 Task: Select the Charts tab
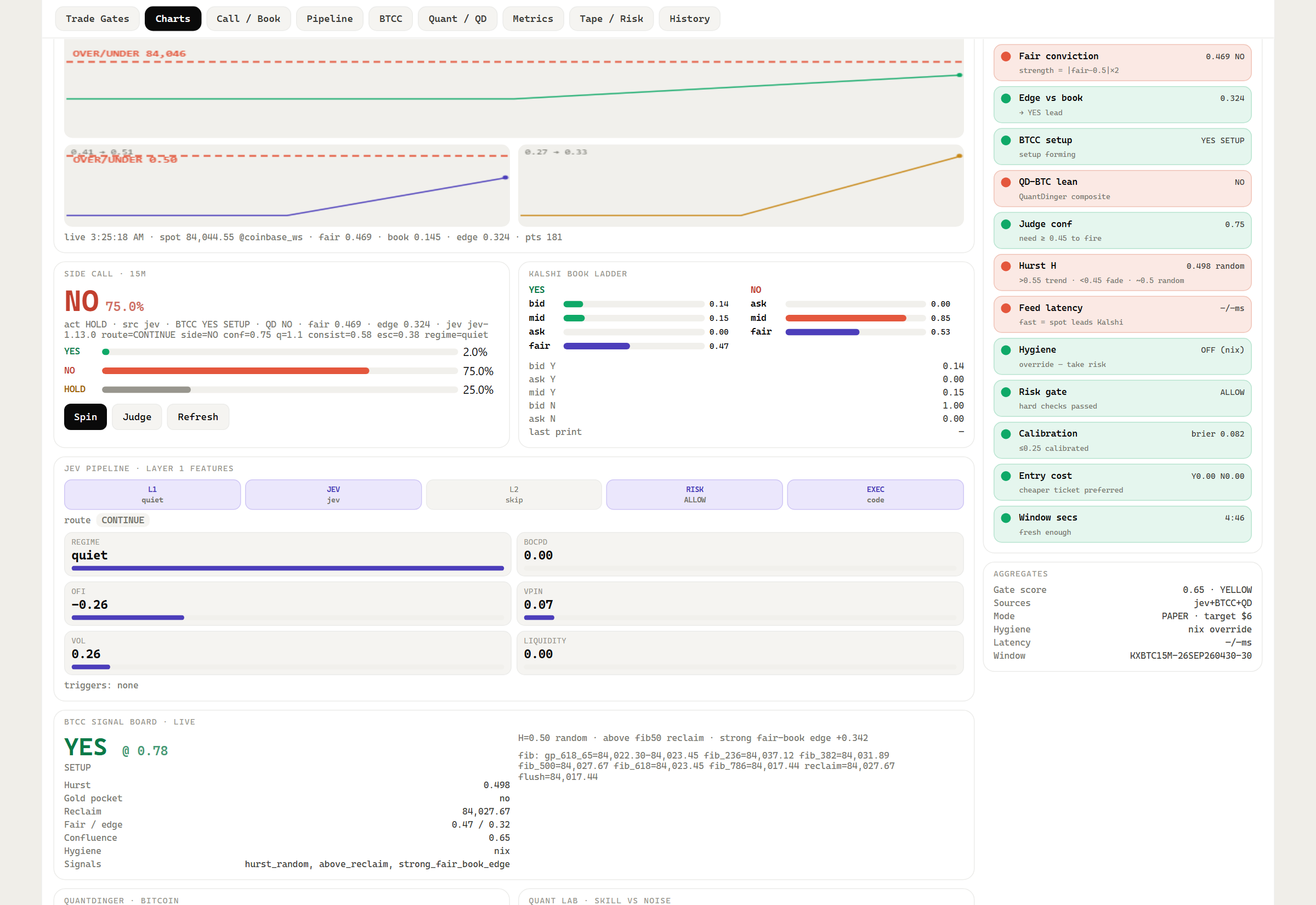coord(173,19)
